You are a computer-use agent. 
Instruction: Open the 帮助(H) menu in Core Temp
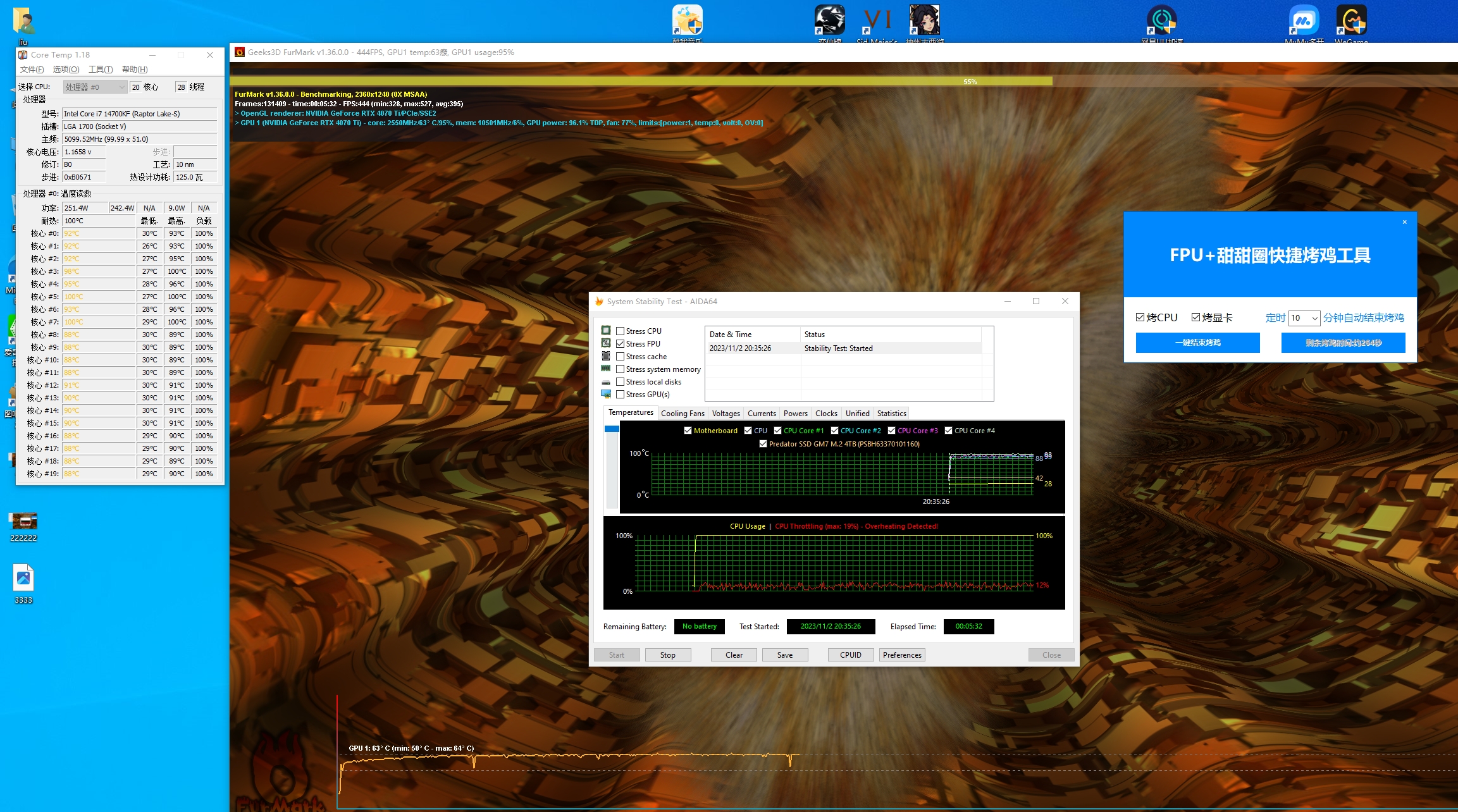coord(135,69)
